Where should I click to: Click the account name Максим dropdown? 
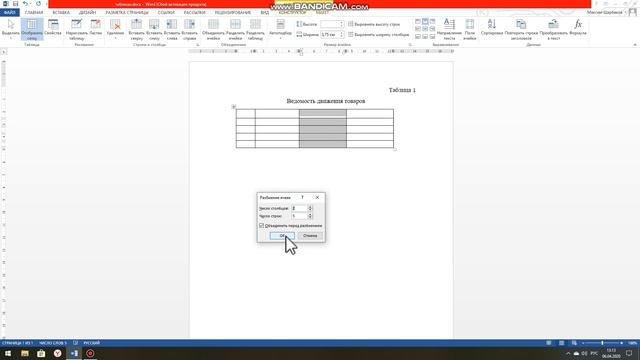607,13
